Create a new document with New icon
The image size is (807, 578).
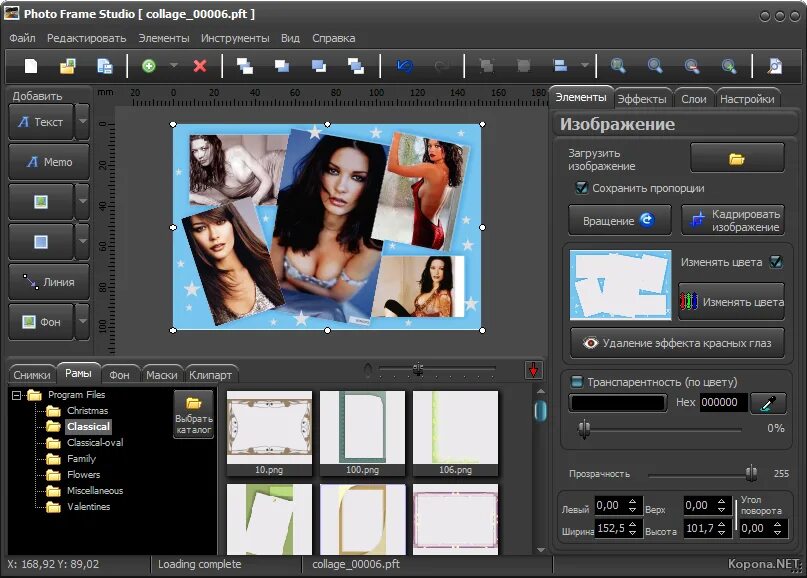coord(29,65)
